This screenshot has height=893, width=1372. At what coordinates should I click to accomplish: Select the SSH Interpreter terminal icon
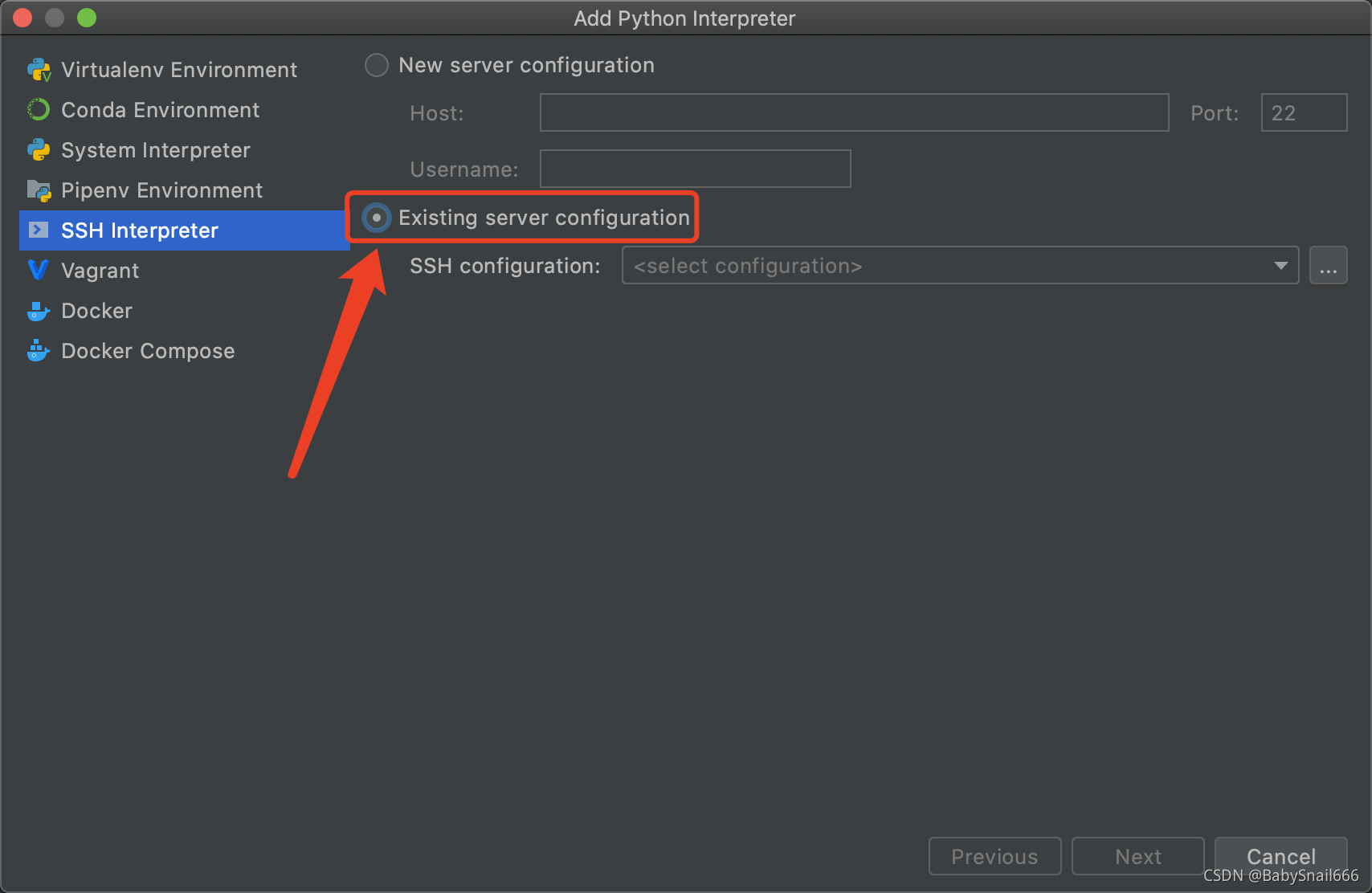coord(38,230)
